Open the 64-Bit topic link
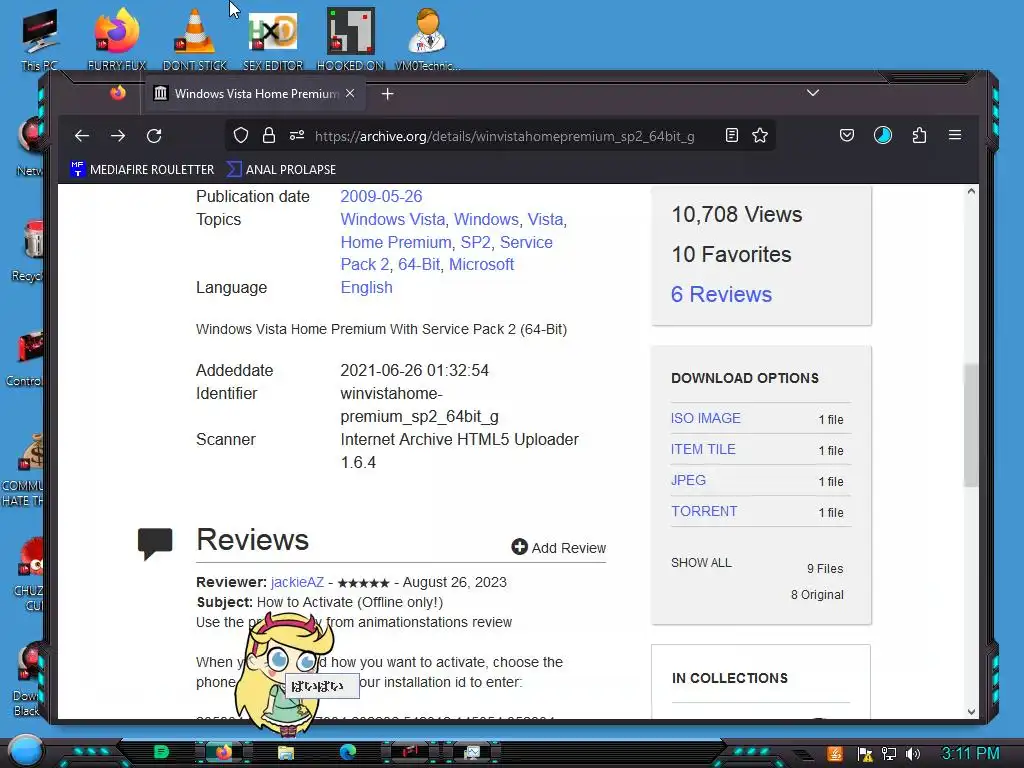 tap(419, 264)
